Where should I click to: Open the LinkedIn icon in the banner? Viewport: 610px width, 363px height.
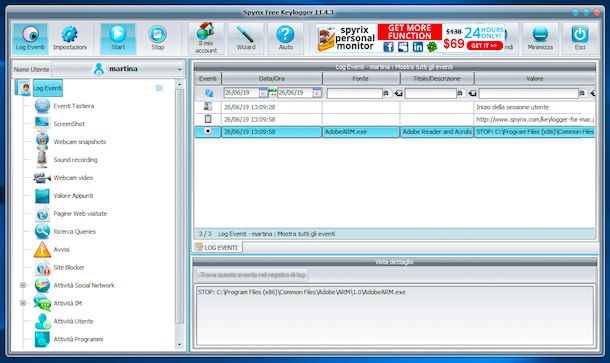click(418, 47)
